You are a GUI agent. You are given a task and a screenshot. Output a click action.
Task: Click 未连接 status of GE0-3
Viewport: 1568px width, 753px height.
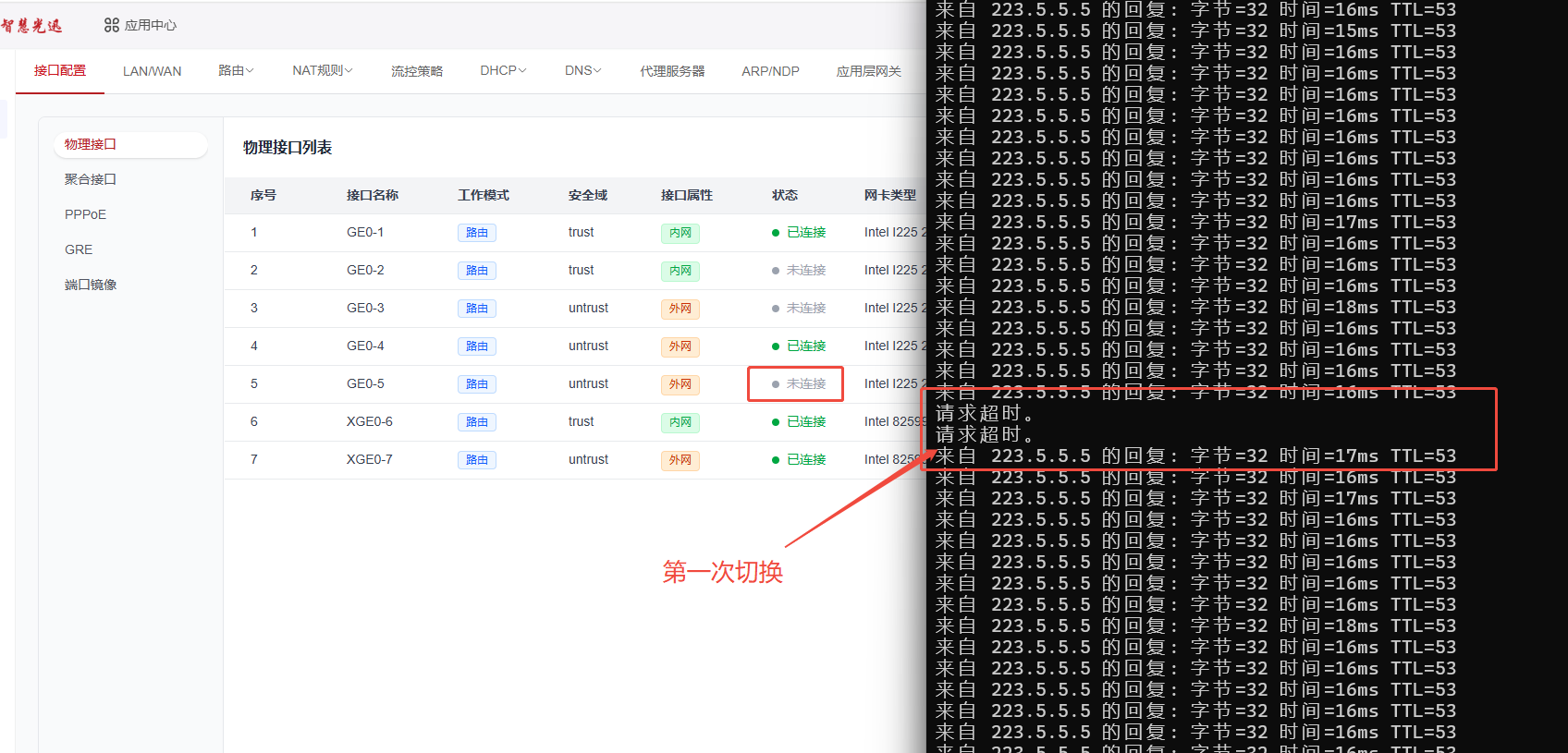click(x=799, y=308)
